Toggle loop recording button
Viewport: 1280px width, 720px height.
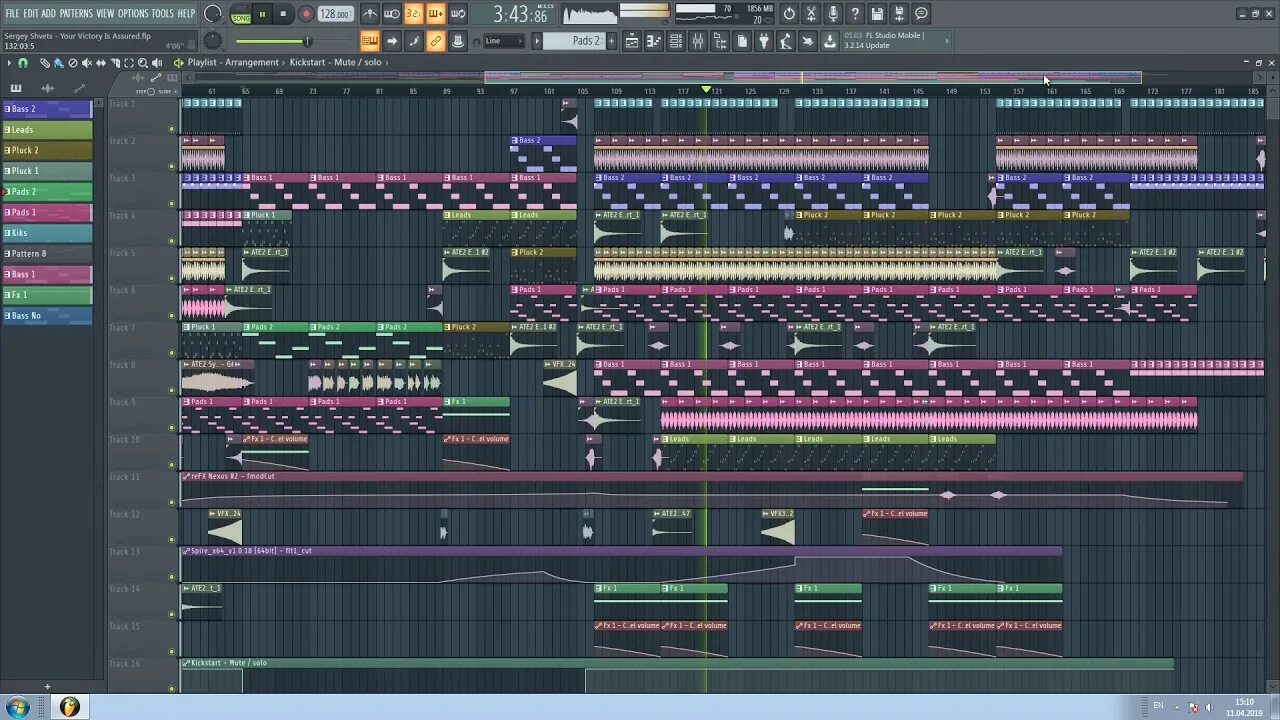[458, 14]
